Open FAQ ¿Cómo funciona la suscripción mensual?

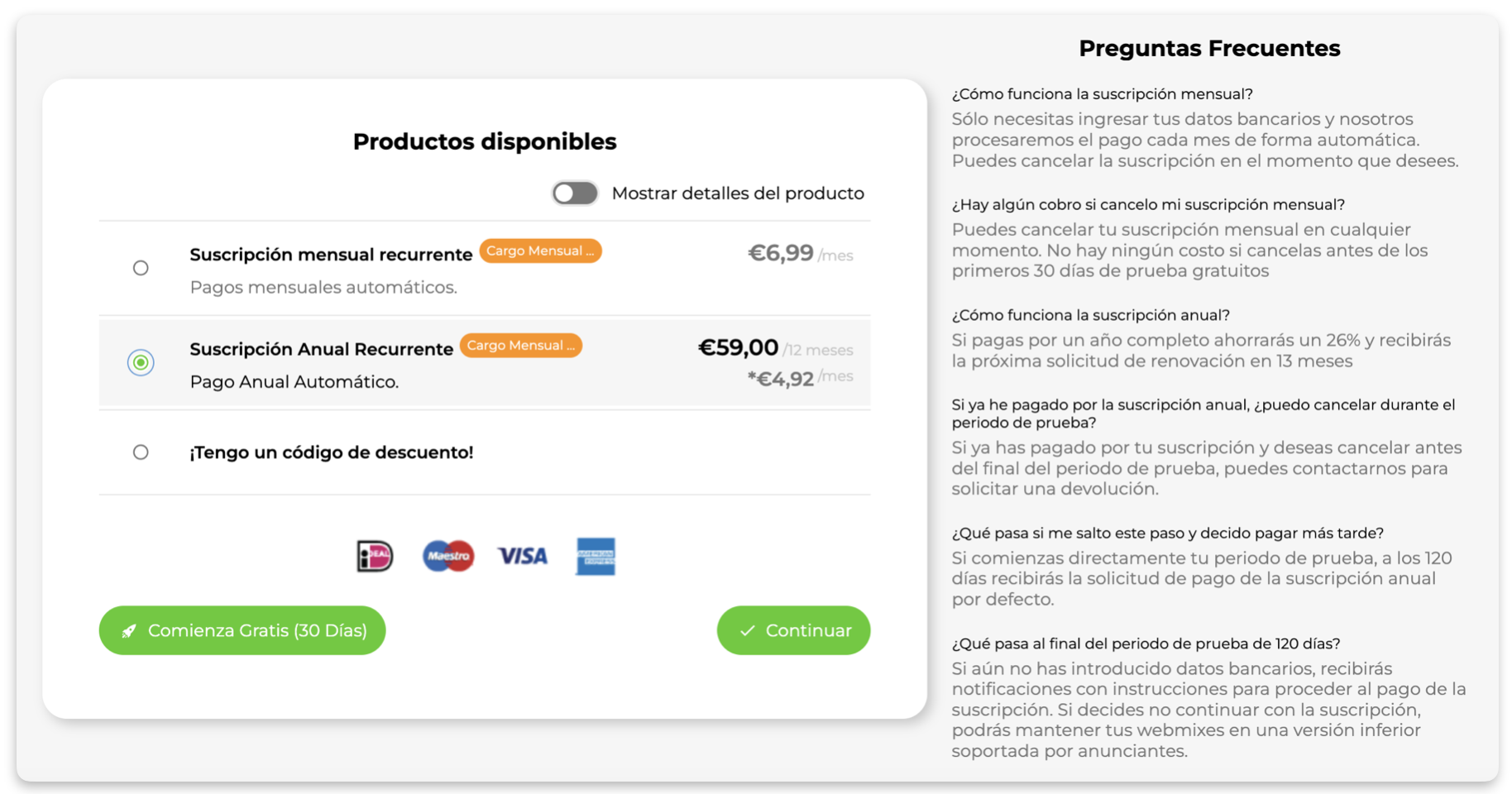tap(1102, 94)
